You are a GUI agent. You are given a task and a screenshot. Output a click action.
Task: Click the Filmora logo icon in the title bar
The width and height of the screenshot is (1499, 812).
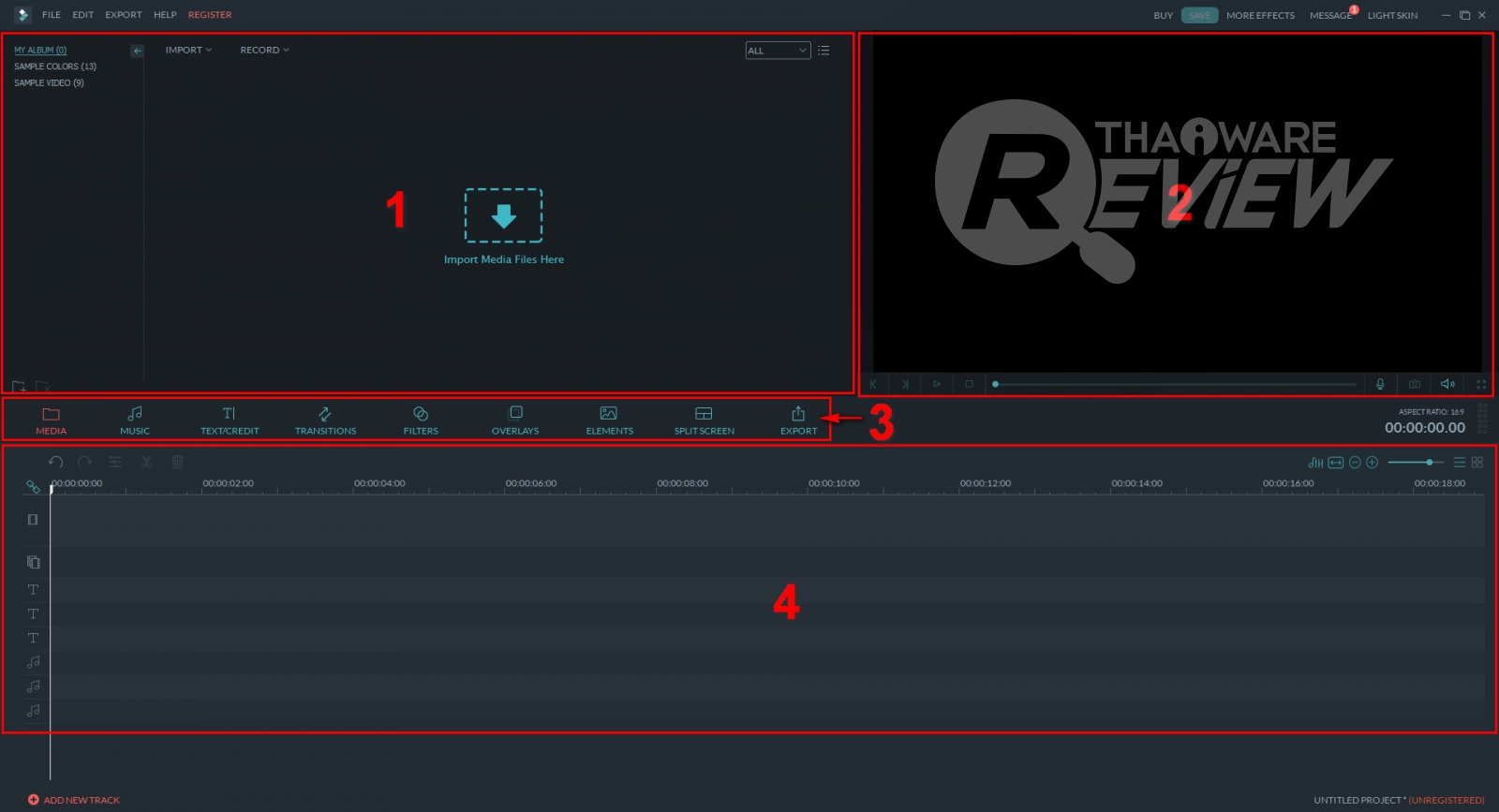[22, 15]
